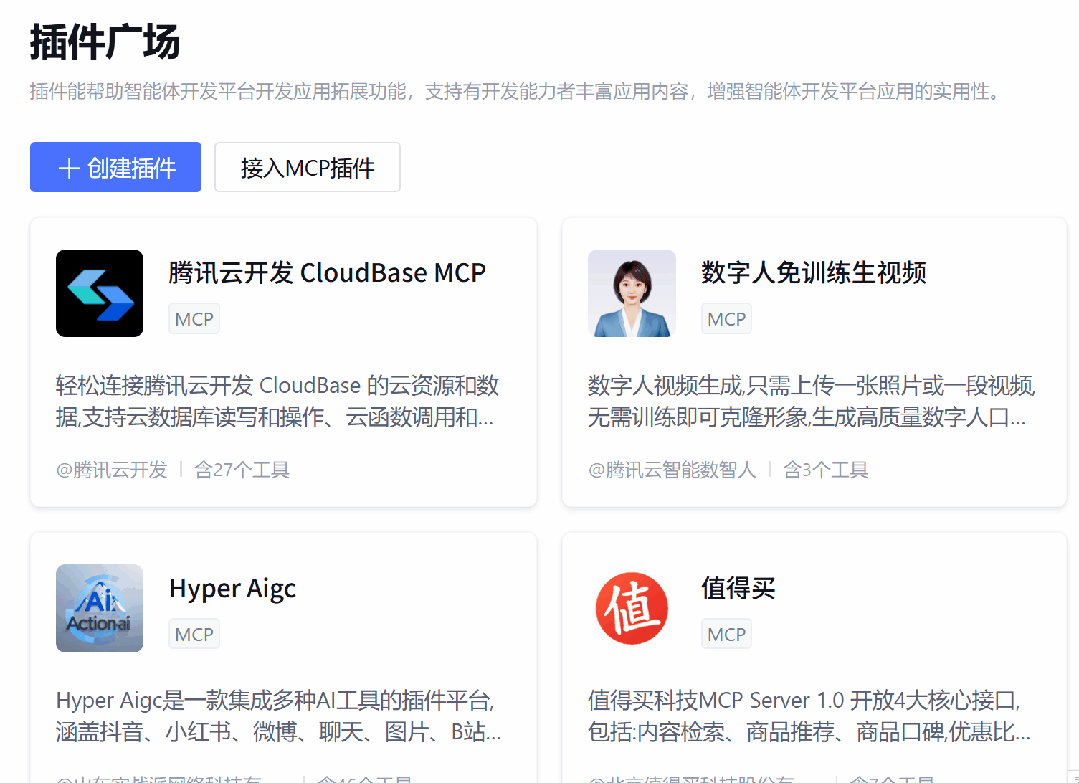The image size is (1079, 783).
Task: Select the Hyper Aigc plugin title
Action: [233, 589]
